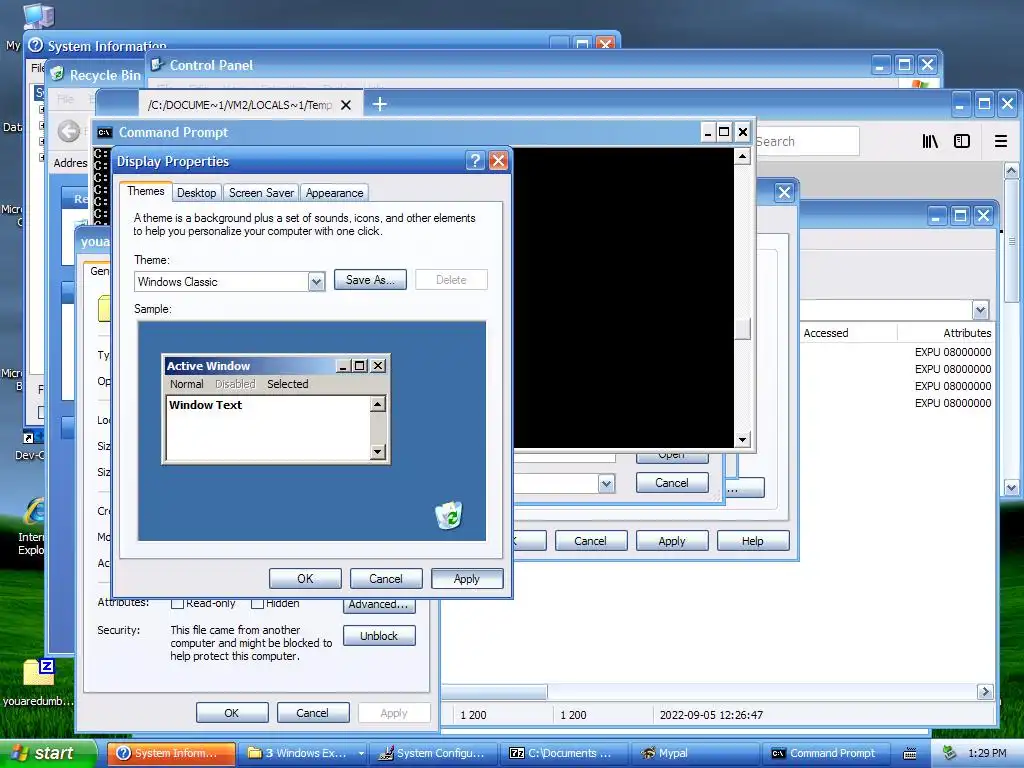
Task: Open a new tab with plus icon
Action: coord(379,104)
